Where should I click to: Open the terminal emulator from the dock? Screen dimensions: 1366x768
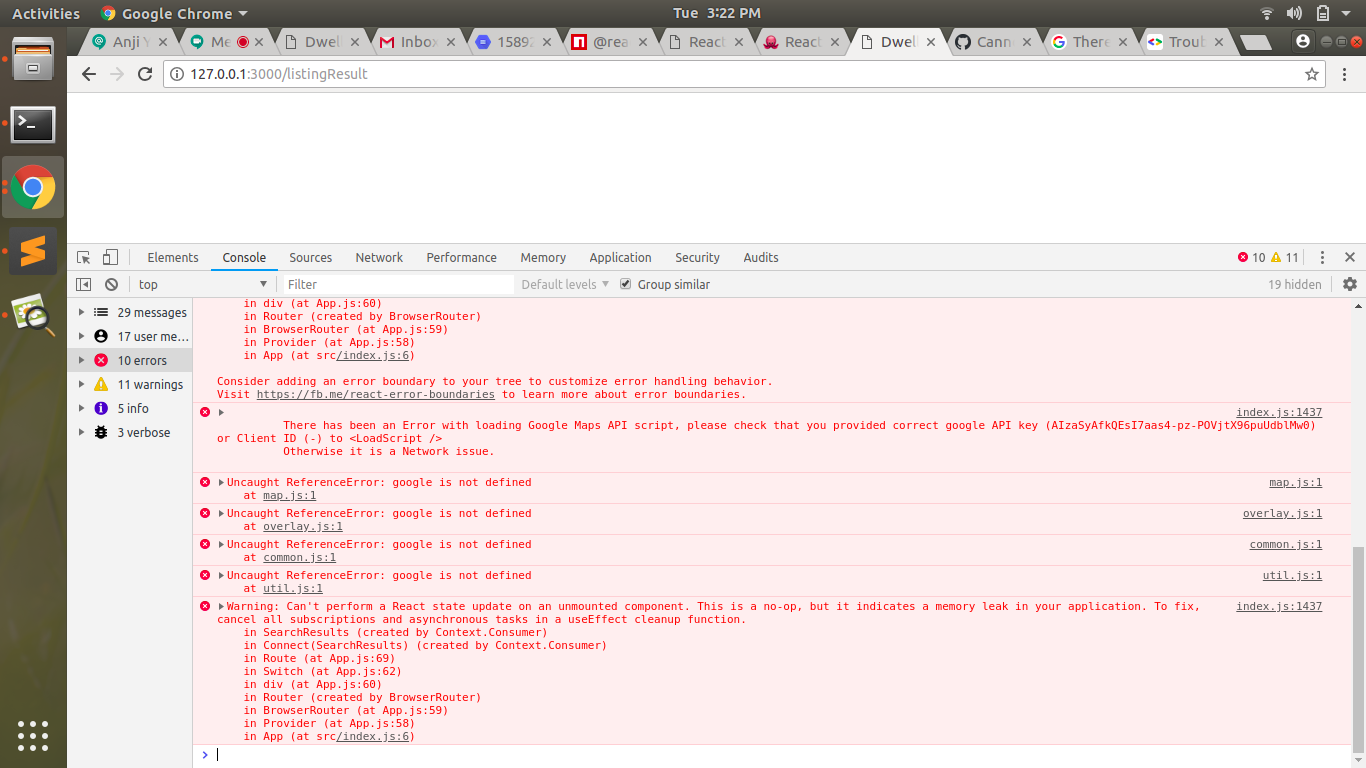point(33,124)
